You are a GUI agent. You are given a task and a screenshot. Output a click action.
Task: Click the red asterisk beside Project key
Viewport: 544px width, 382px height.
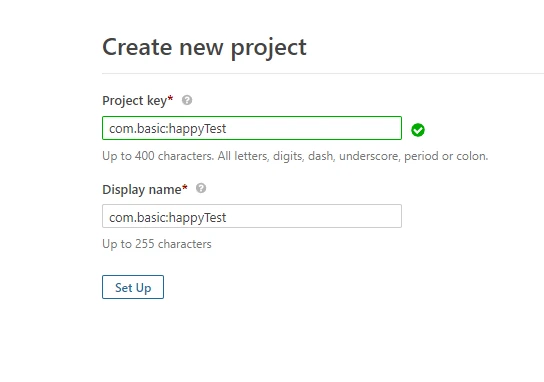[x=170, y=98]
